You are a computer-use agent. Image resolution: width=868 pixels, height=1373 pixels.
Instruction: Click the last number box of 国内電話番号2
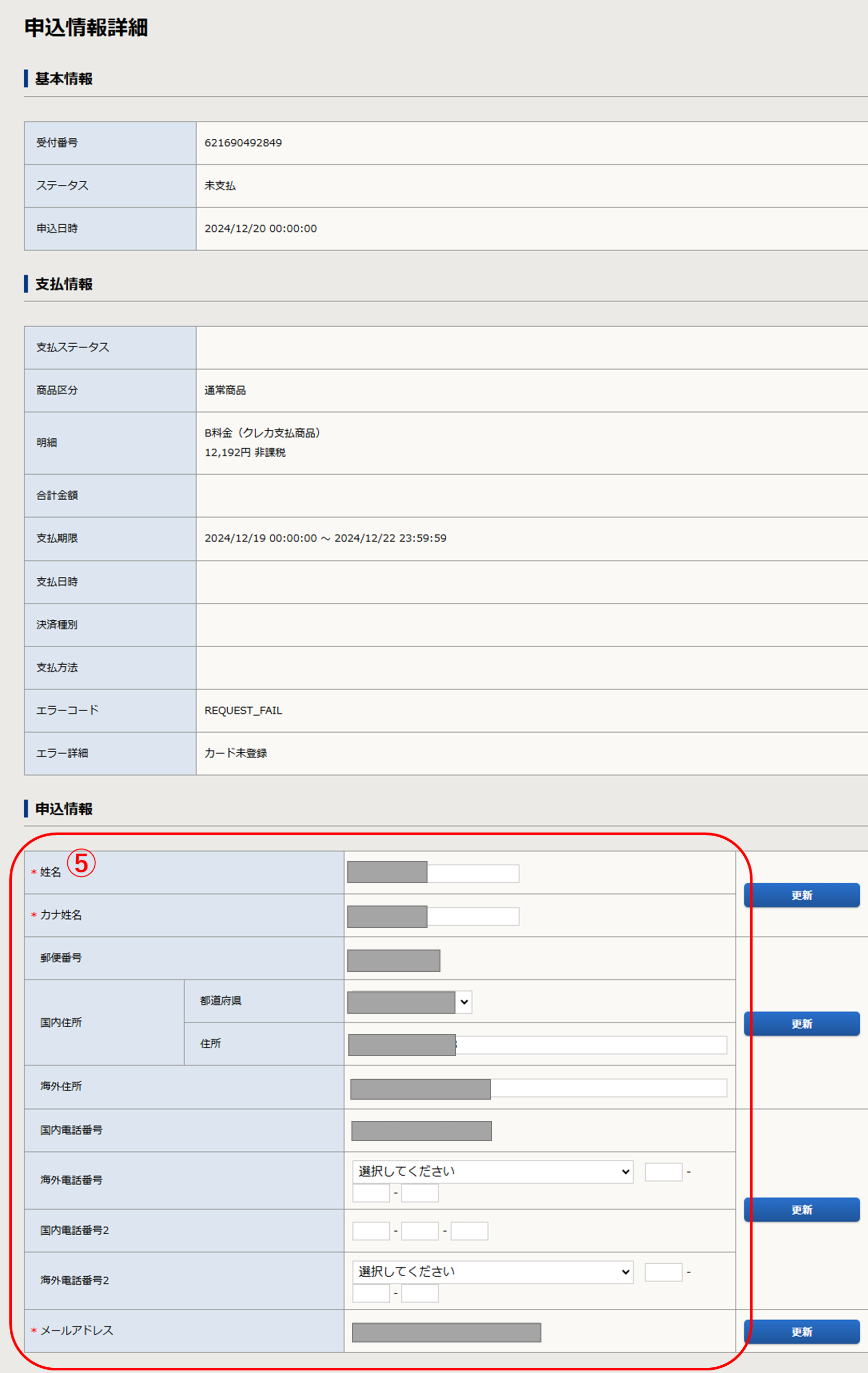[x=469, y=1231]
